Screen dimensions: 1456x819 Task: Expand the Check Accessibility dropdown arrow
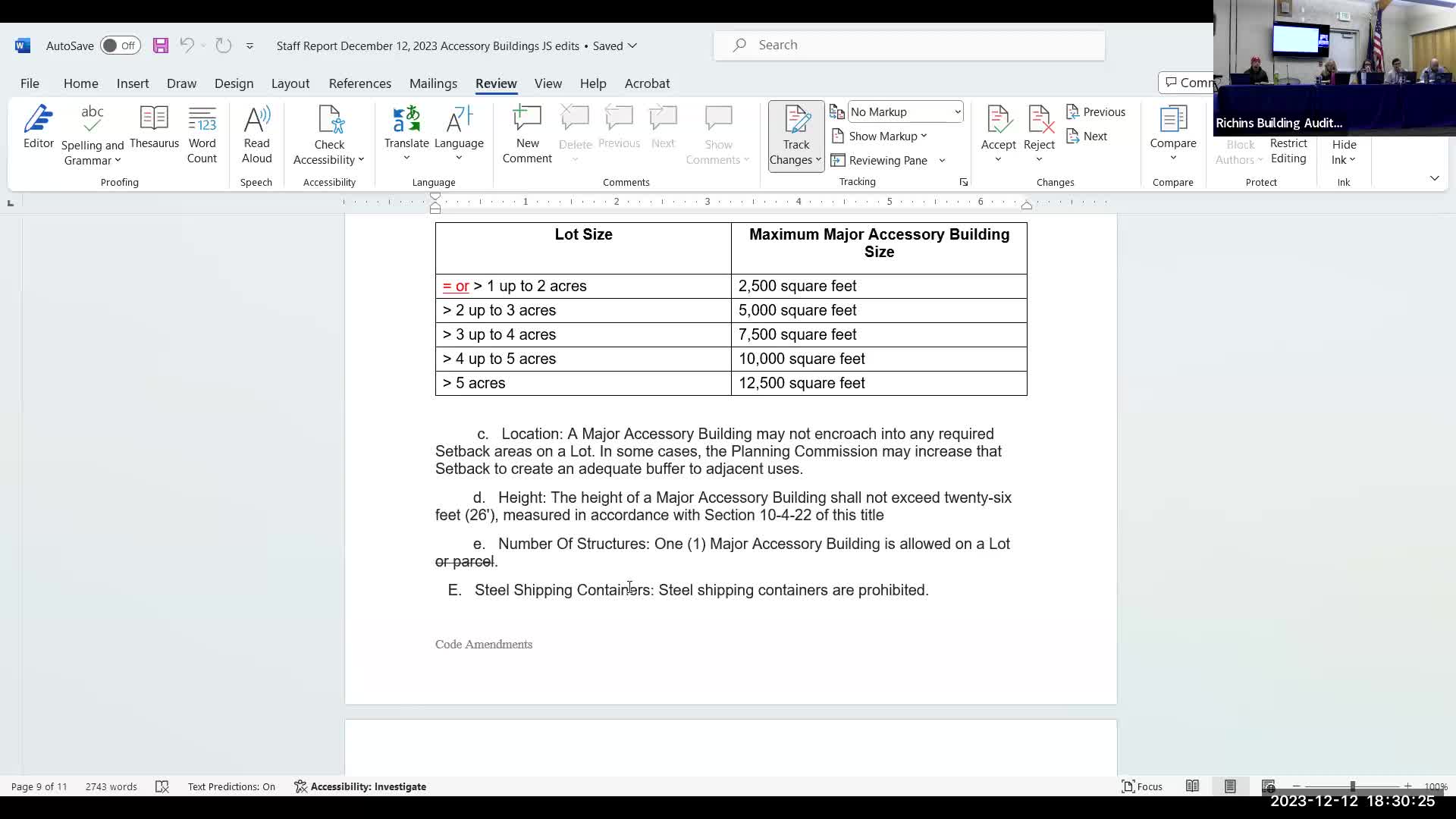tap(361, 160)
